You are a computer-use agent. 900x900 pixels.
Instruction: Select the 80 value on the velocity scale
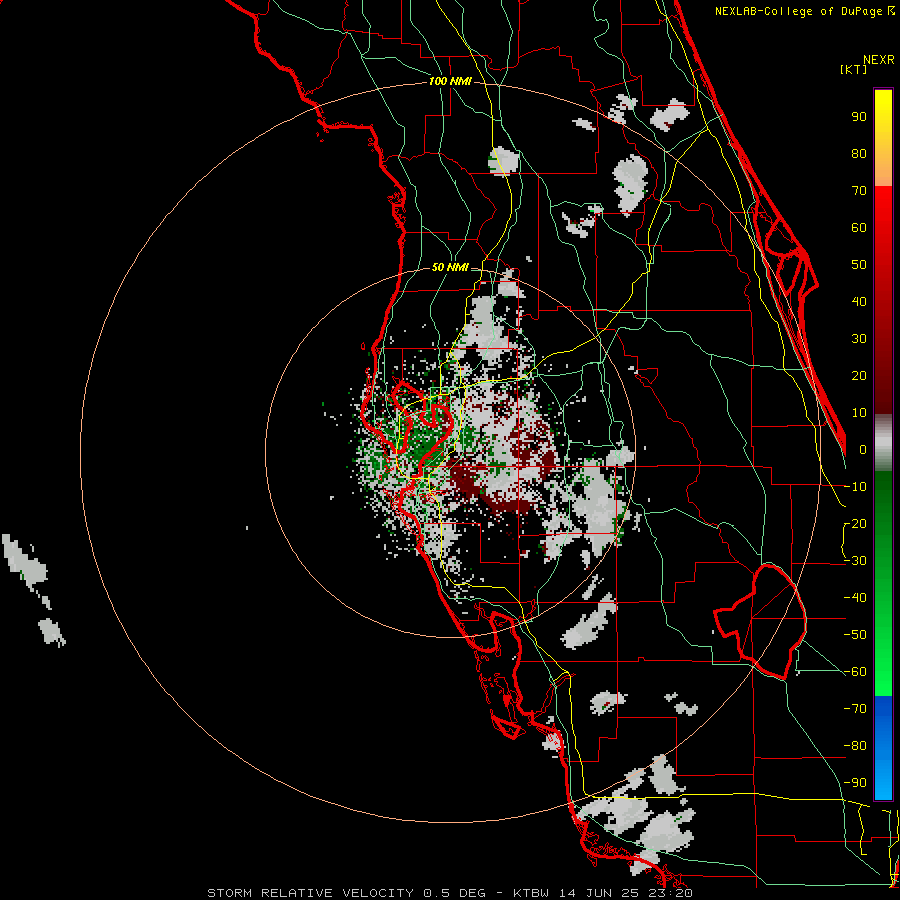pos(859,154)
